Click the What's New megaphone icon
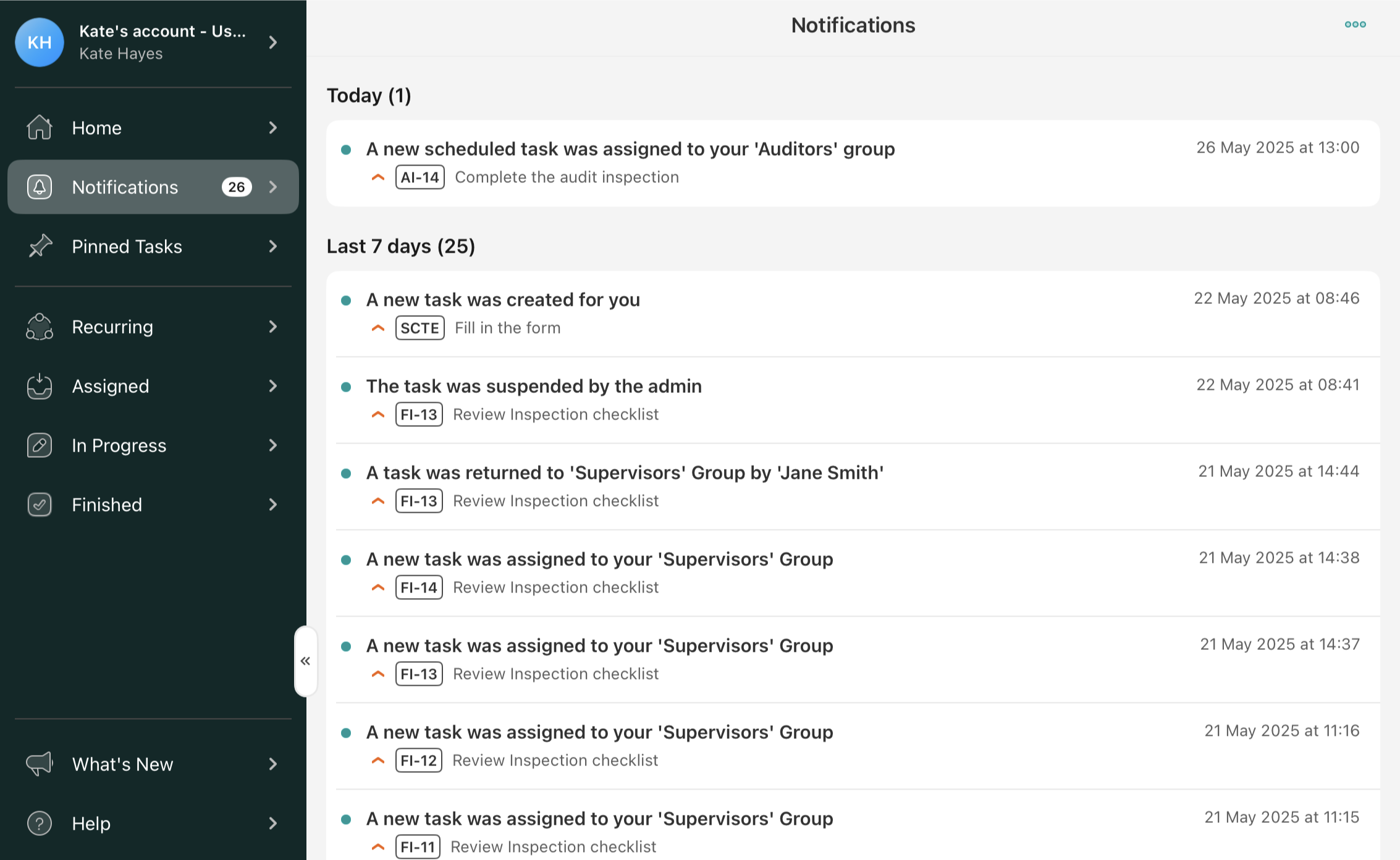The image size is (1400, 860). point(40,764)
